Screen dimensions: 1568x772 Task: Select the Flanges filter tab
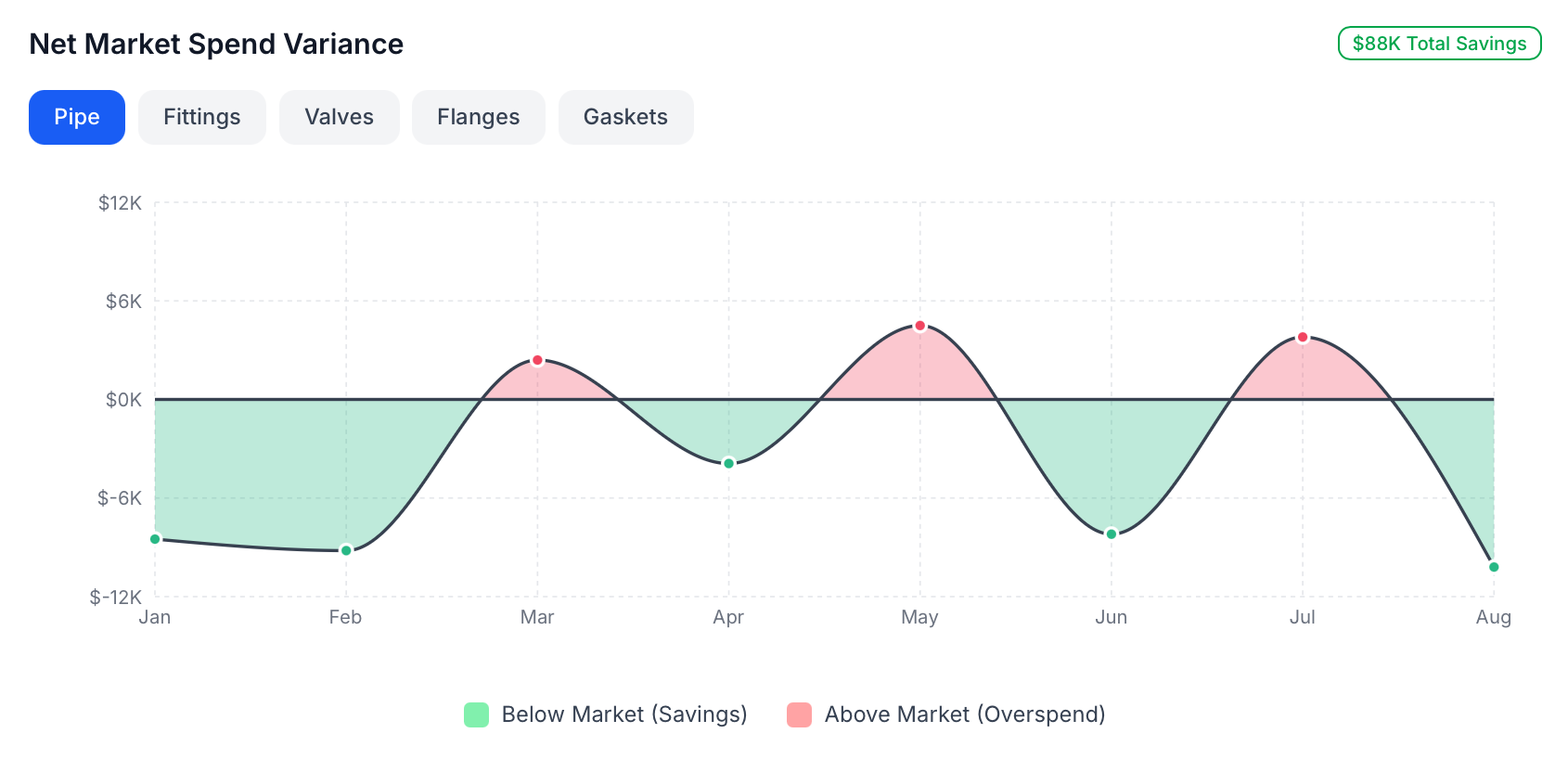click(478, 117)
